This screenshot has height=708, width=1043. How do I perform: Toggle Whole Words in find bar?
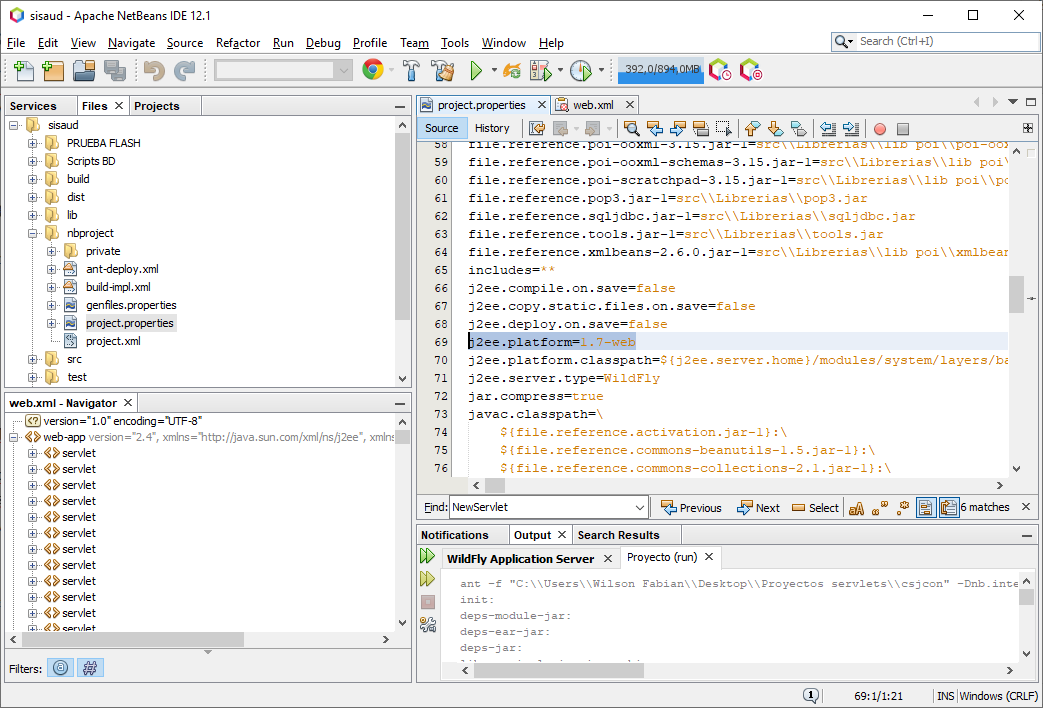coord(880,508)
